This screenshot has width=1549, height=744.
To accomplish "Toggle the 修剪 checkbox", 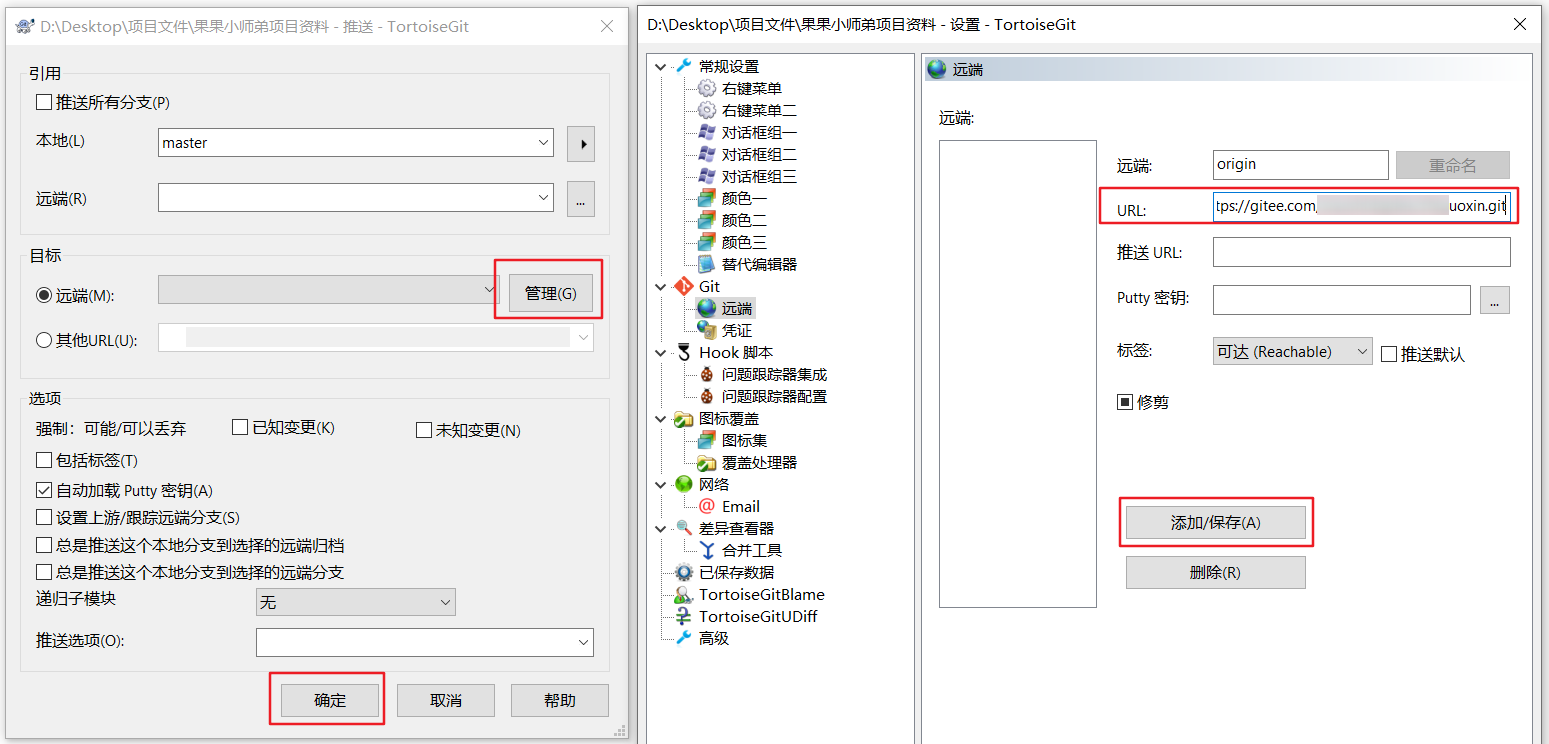I will coord(1125,402).
